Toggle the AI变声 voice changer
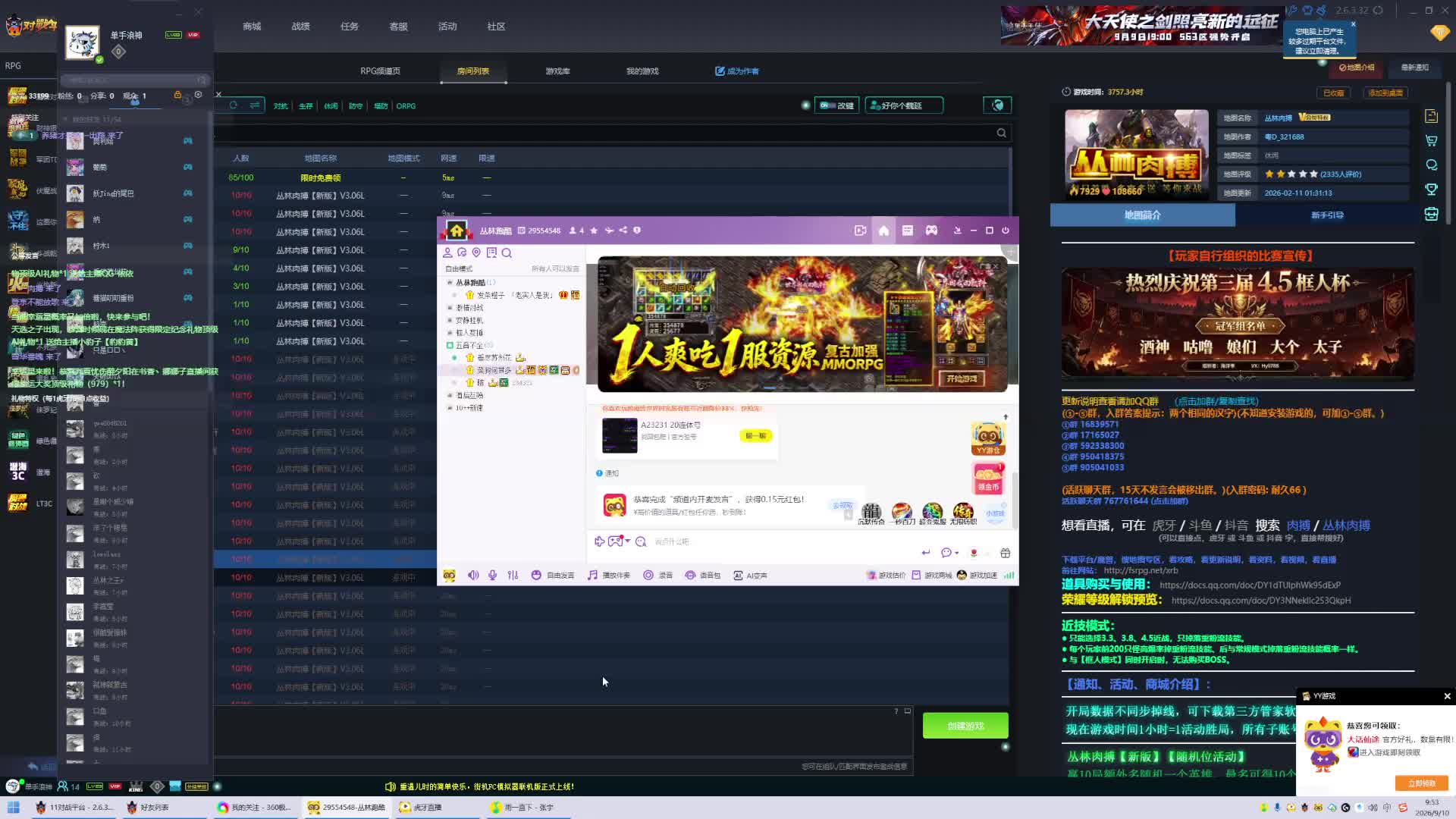This screenshot has width=1456, height=819. pyautogui.click(x=750, y=576)
